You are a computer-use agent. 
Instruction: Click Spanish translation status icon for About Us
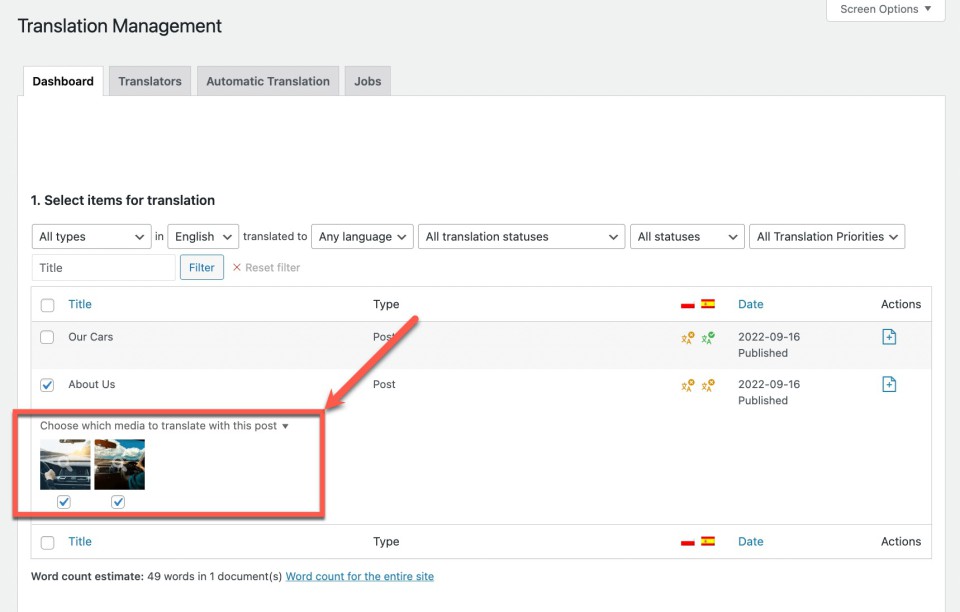click(708, 385)
